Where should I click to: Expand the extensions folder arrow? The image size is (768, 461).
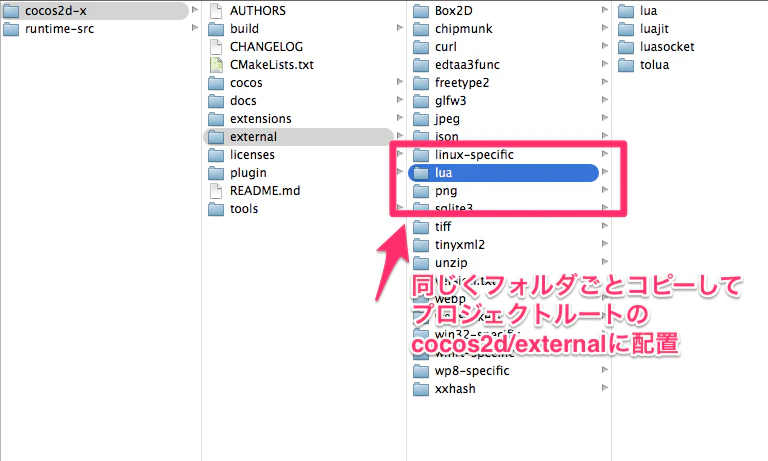coord(400,118)
